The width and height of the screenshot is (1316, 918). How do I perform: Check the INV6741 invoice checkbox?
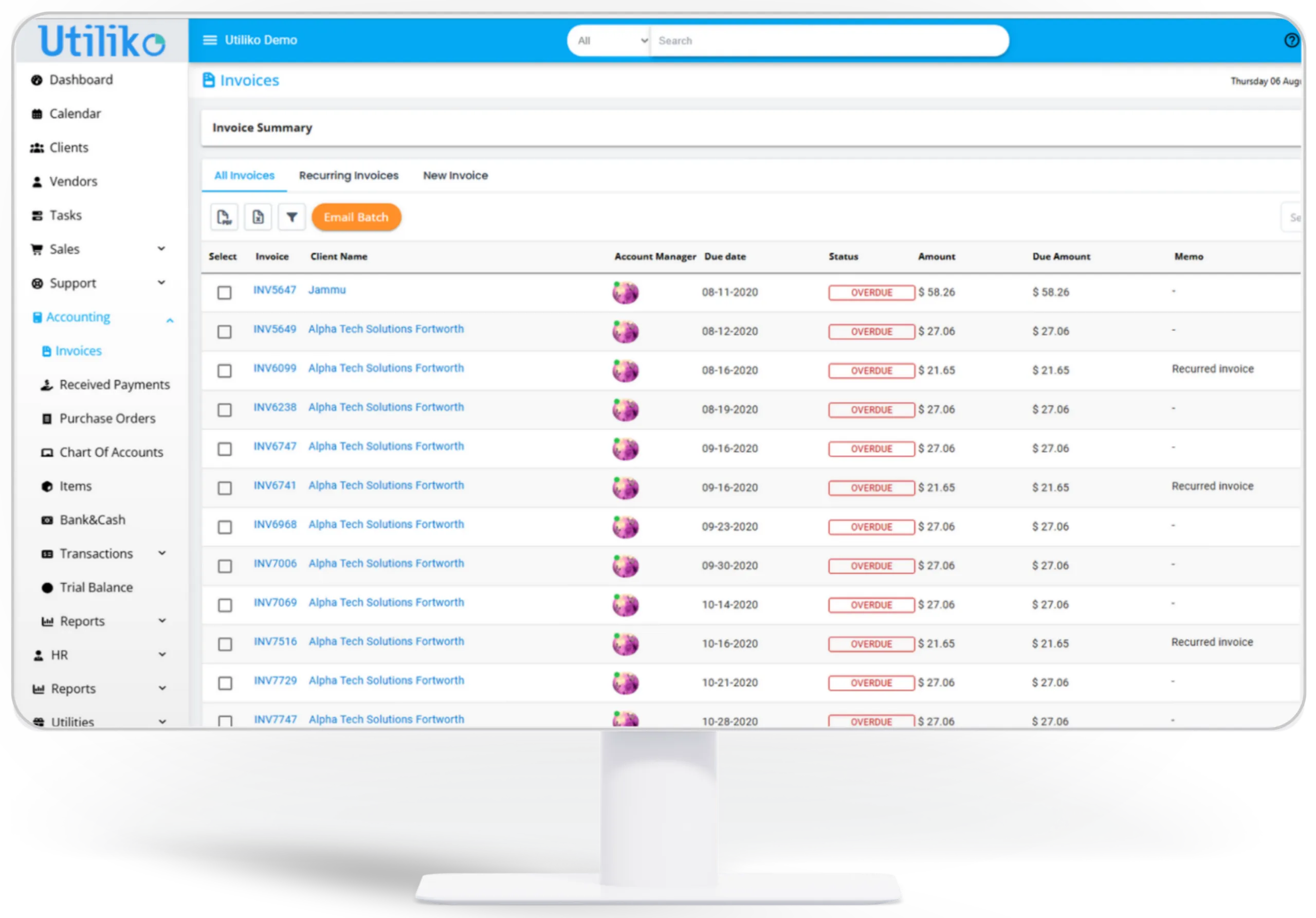click(x=225, y=488)
